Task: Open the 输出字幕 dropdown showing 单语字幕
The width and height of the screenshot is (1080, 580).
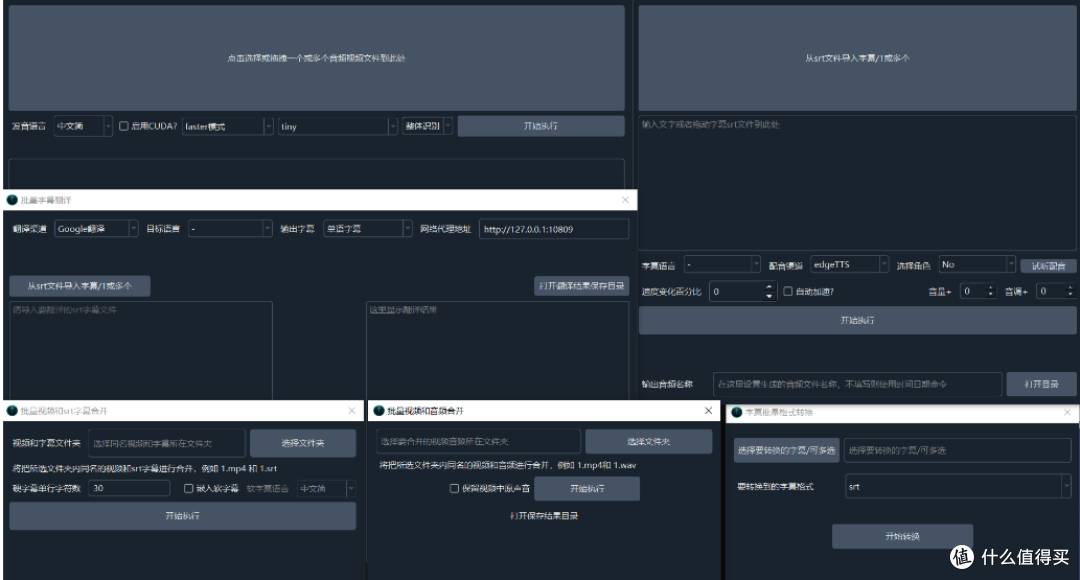Action: pyautogui.click(x=368, y=229)
